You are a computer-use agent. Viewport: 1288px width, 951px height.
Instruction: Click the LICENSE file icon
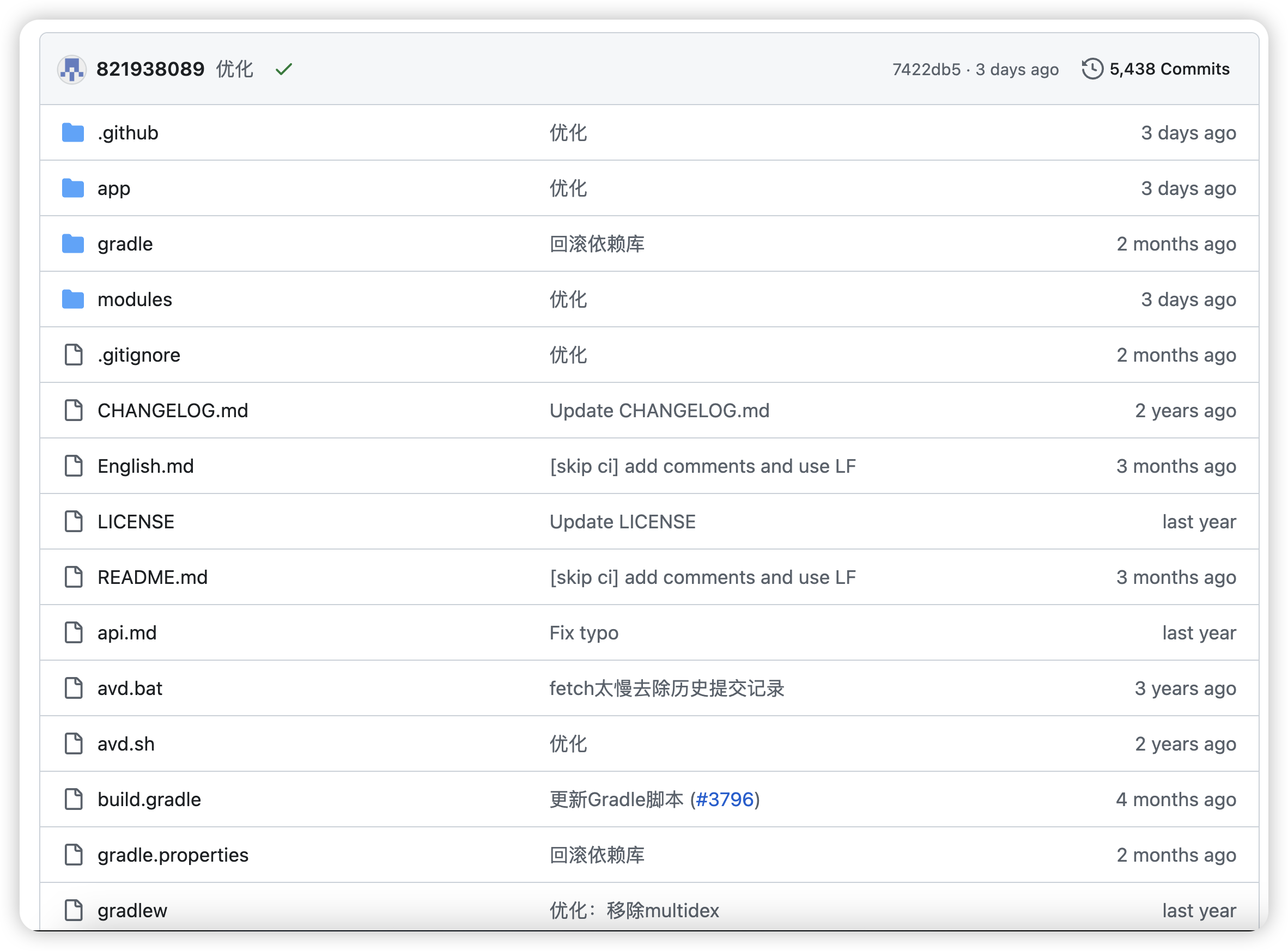click(x=73, y=522)
